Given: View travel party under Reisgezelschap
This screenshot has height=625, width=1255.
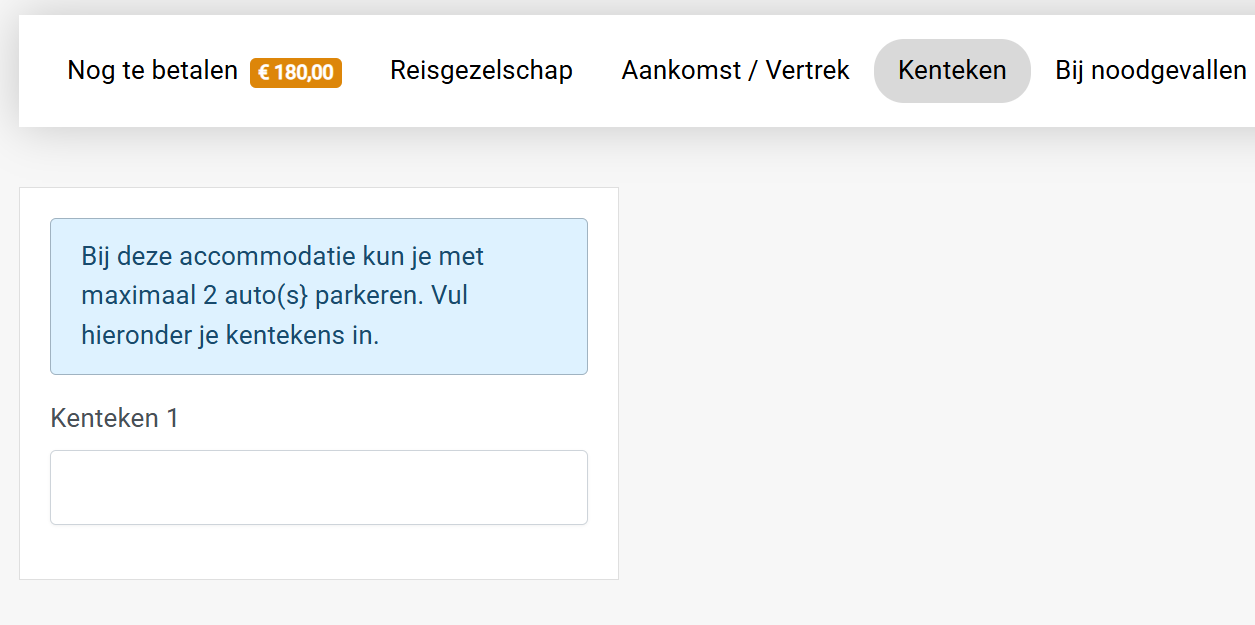Looking at the screenshot, I should click(x=481, y=71).
